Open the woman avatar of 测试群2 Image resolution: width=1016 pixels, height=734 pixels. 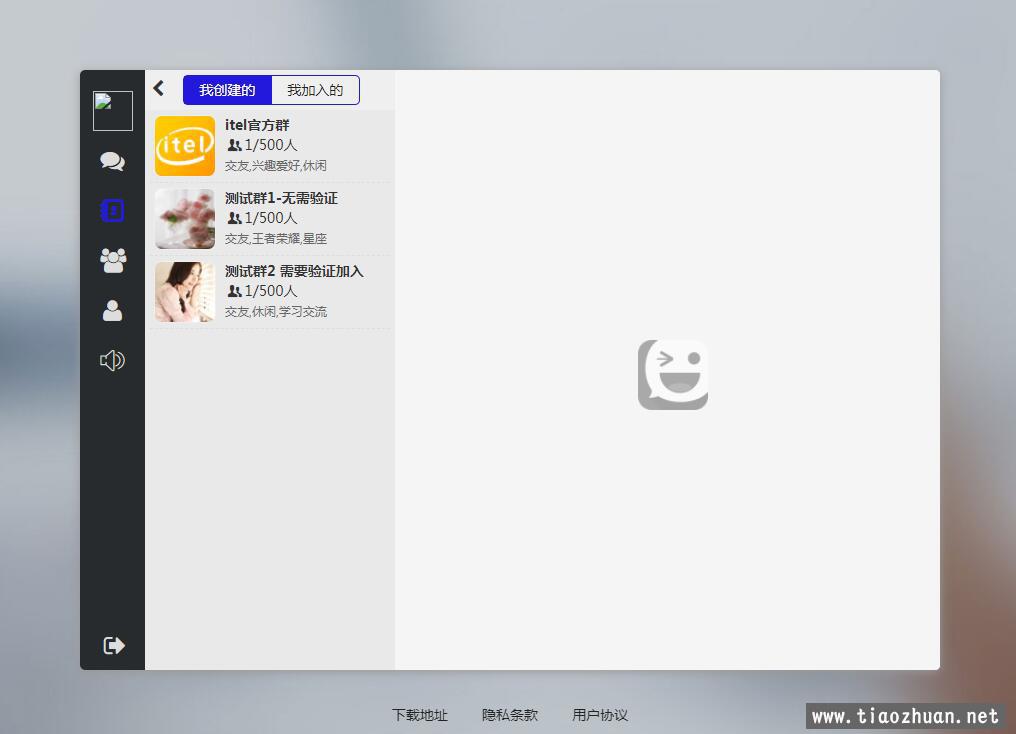click(185, 292)
